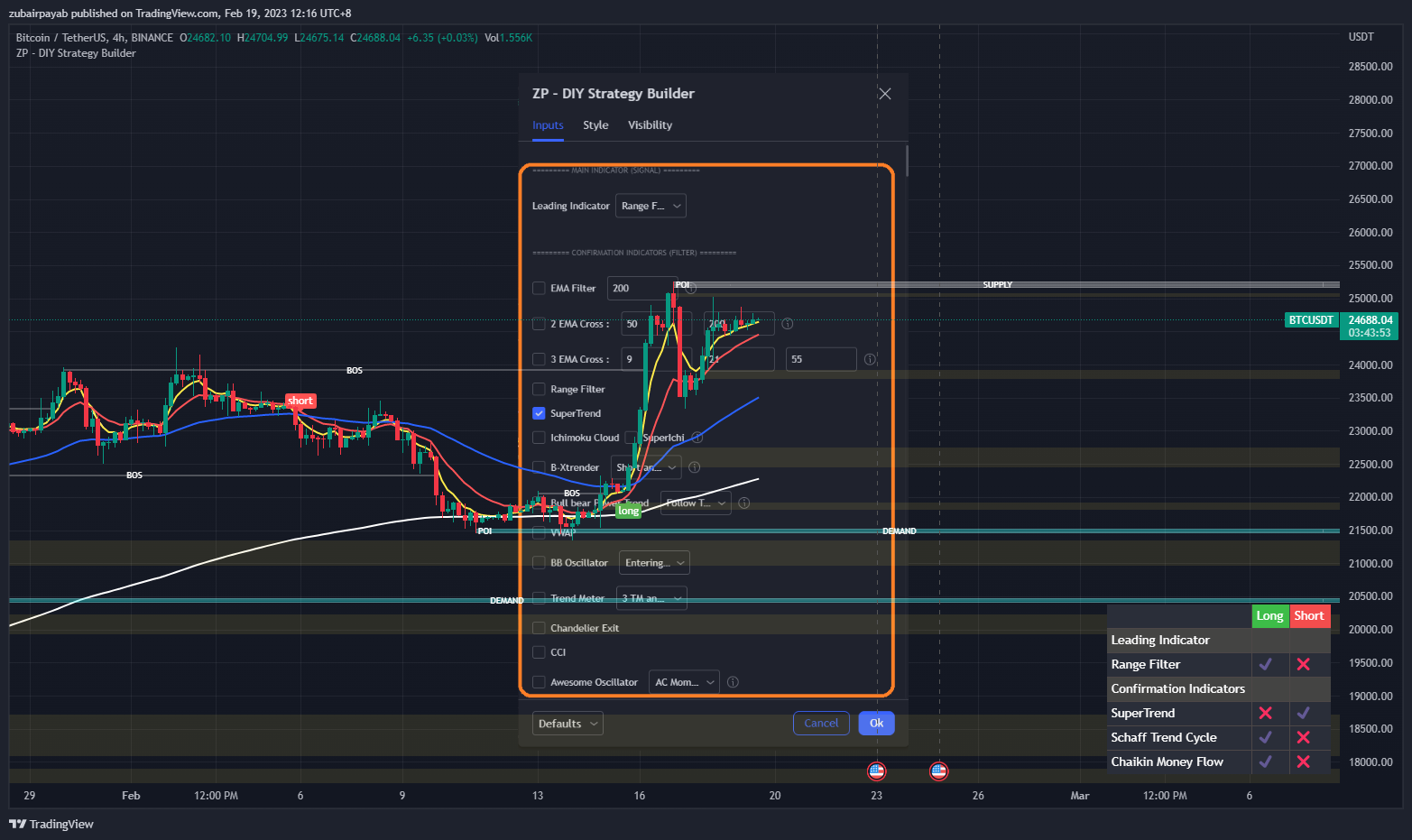The image size is (1412, 840).
Task: Click the USDT currency label on price axis
Action: coord(1361,37)
